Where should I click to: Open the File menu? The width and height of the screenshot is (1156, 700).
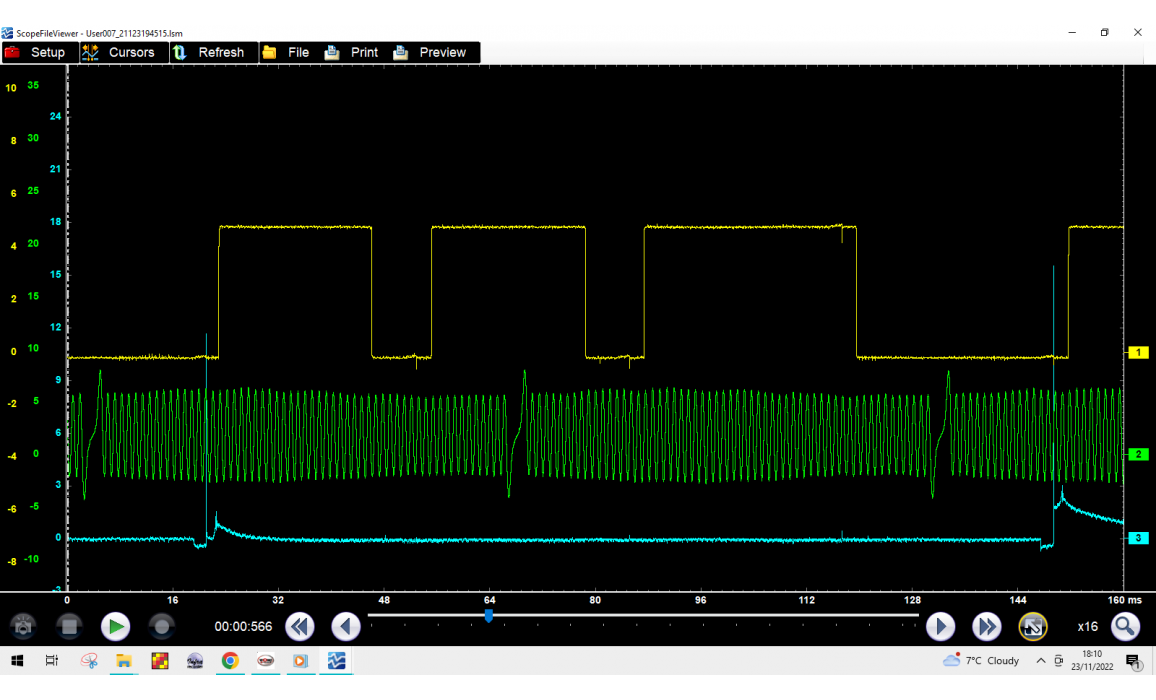coord(286,52)
